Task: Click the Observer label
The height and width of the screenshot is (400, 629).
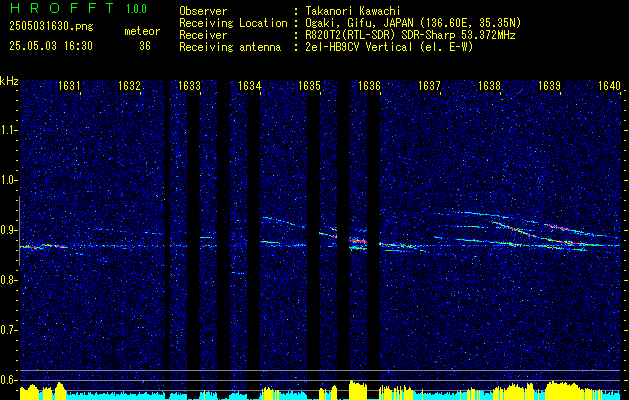Action: tap(203, 11)
